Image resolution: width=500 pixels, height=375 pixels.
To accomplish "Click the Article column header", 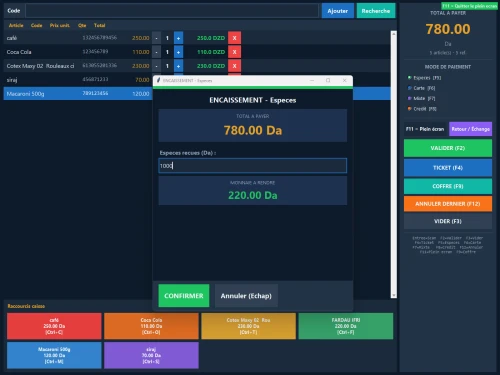I will pos(16,25).
